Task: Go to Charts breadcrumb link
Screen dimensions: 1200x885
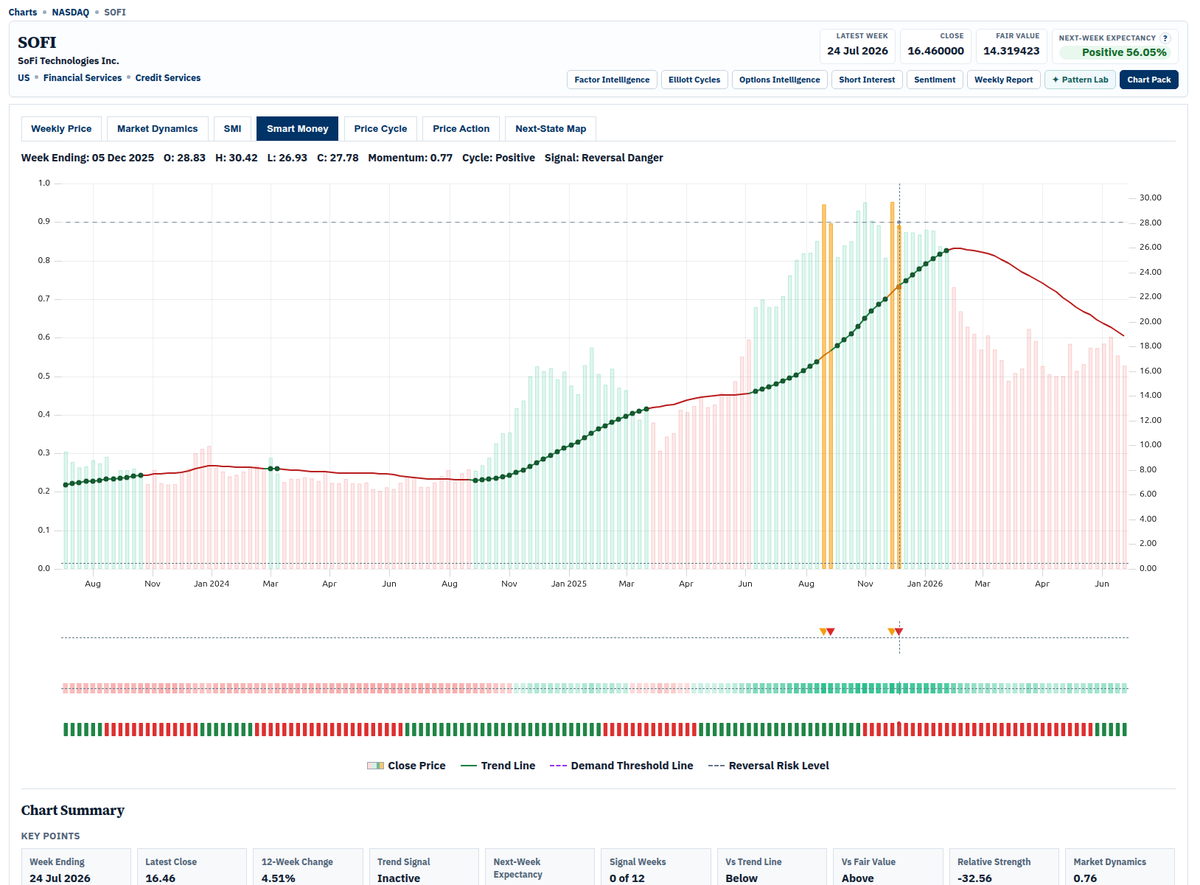Action: click(22, 12)
